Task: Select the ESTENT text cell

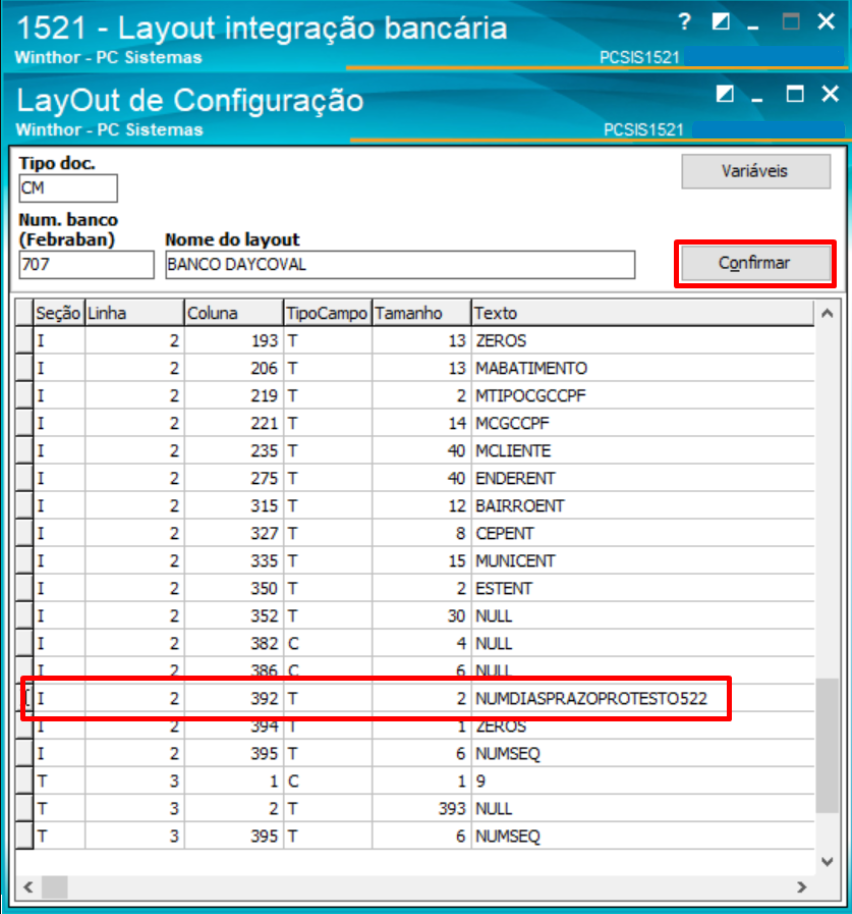Action: click(642, 589)
